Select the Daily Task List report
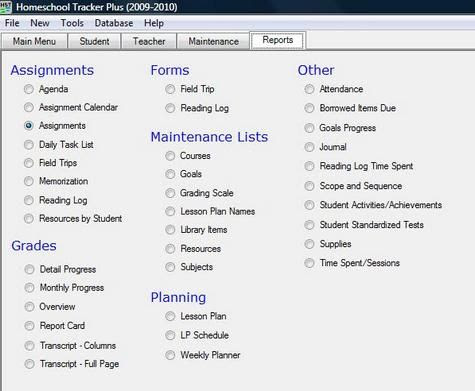 tap(29, 145)
